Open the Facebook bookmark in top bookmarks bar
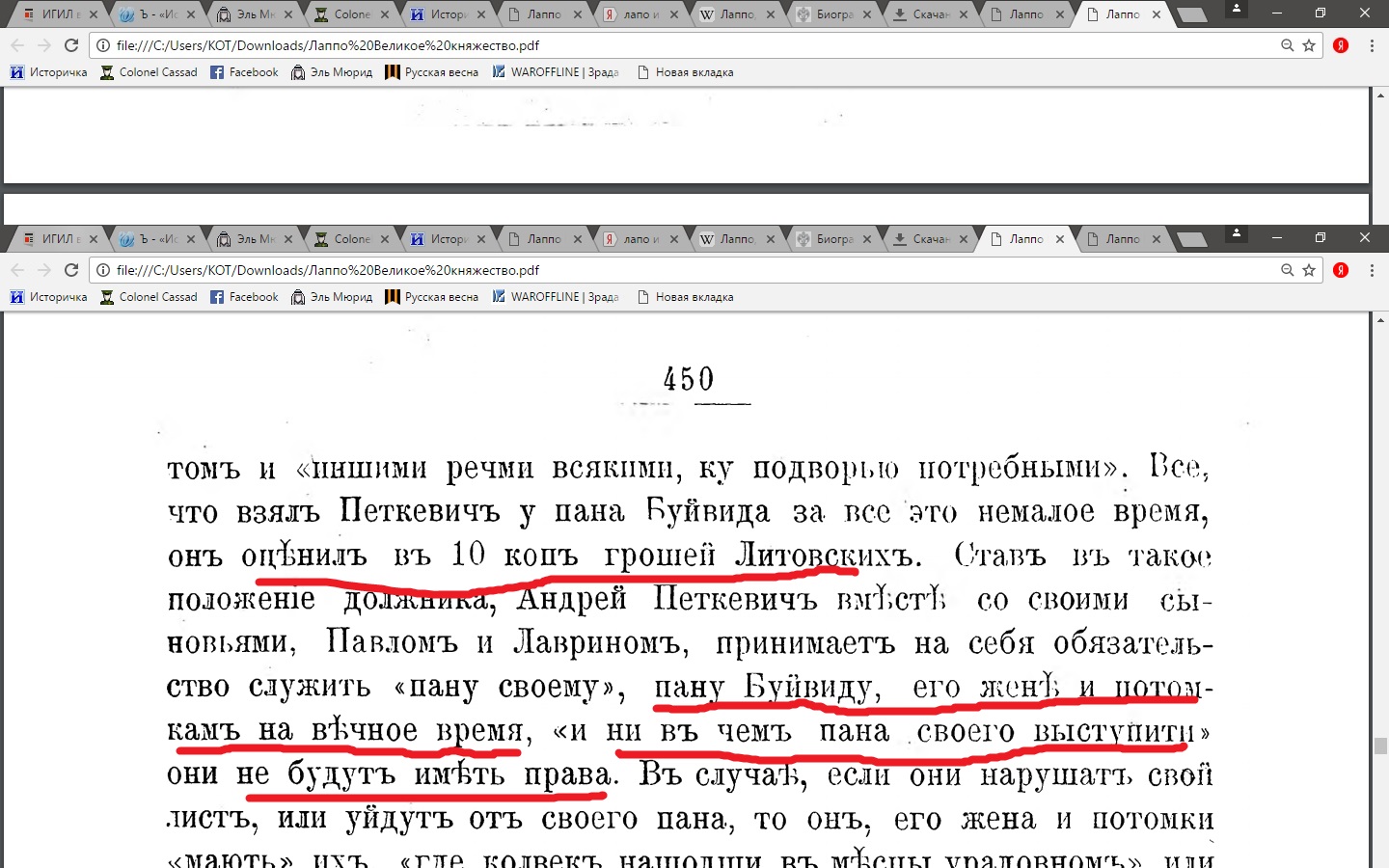This screenshot has width=1389, height=868. pos(244,72)
